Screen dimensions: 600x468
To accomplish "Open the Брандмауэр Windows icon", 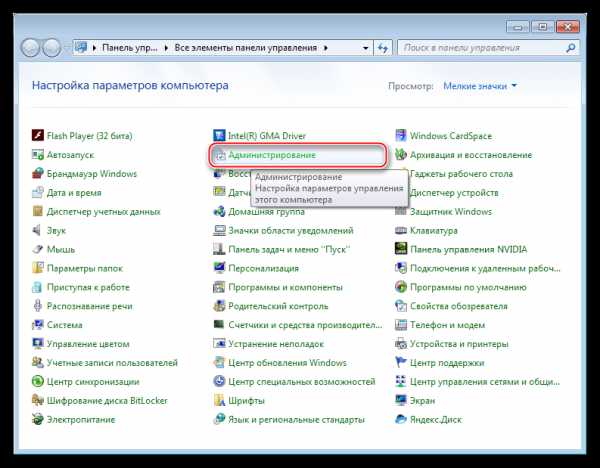I will click(38, 173).
